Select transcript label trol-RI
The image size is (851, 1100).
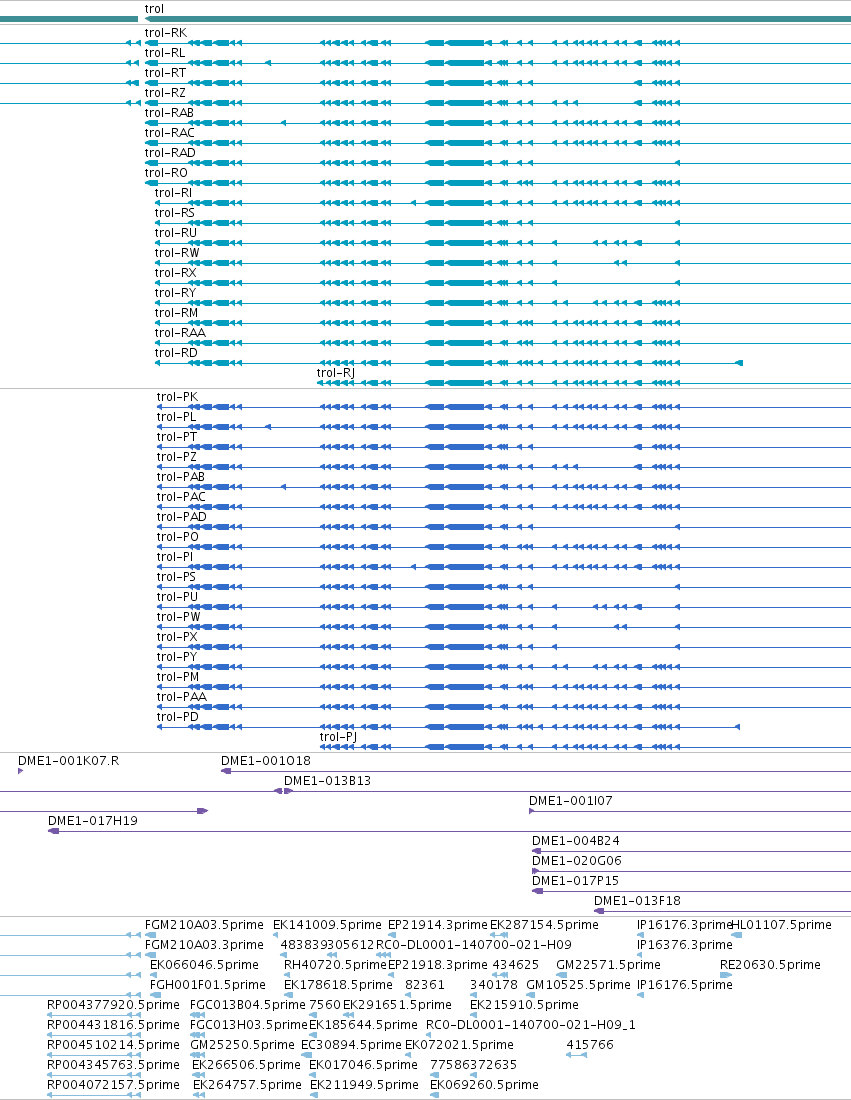pos(173,193)
